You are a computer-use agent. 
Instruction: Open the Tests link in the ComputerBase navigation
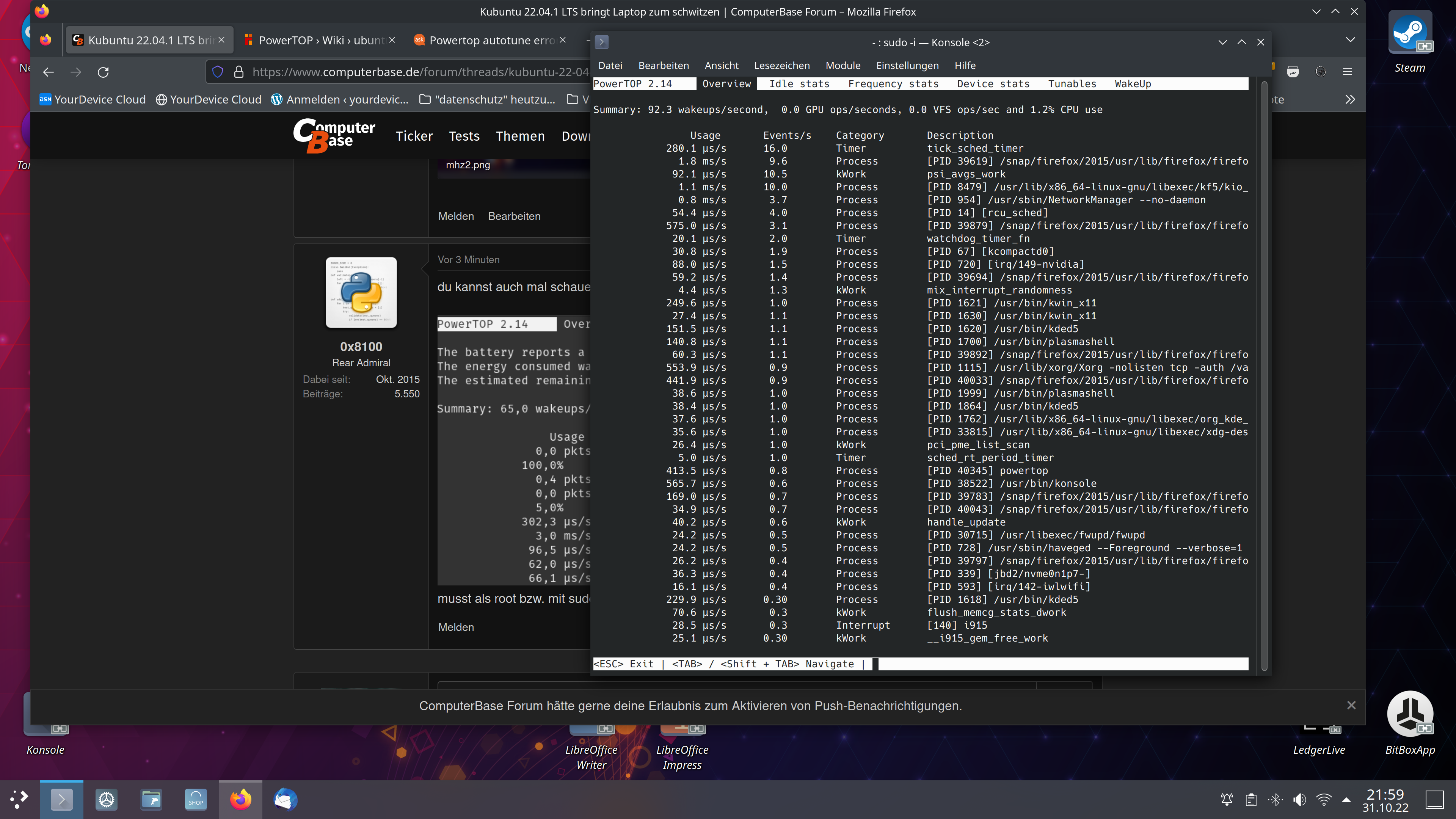(464, 136)
